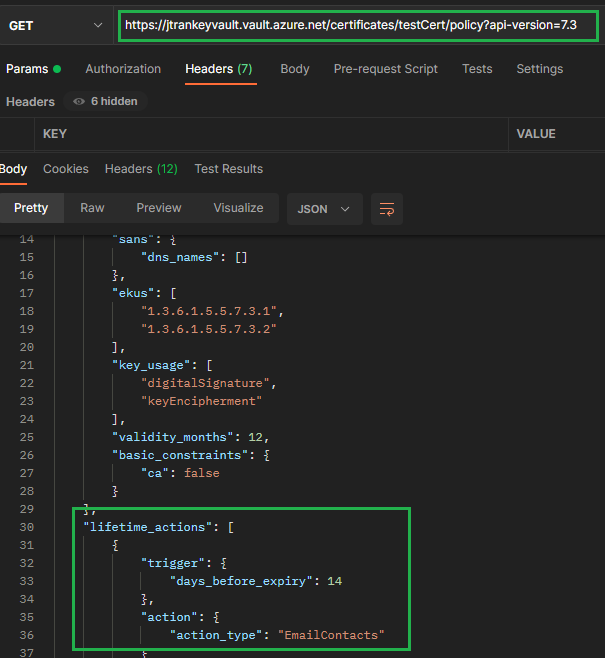Click line number 25 in gutter
This screenshot has height=658, width=605.
[x=26, y=437]
